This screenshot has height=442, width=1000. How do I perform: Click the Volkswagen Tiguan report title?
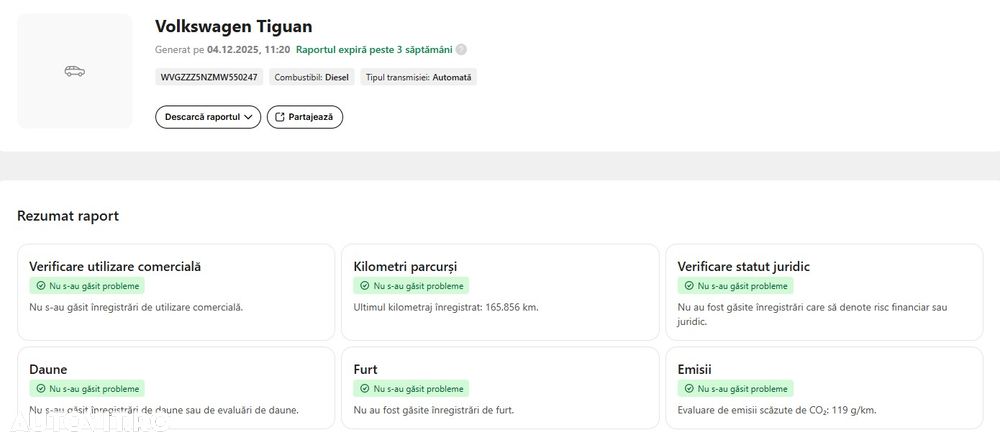click(x=233, y=26)
